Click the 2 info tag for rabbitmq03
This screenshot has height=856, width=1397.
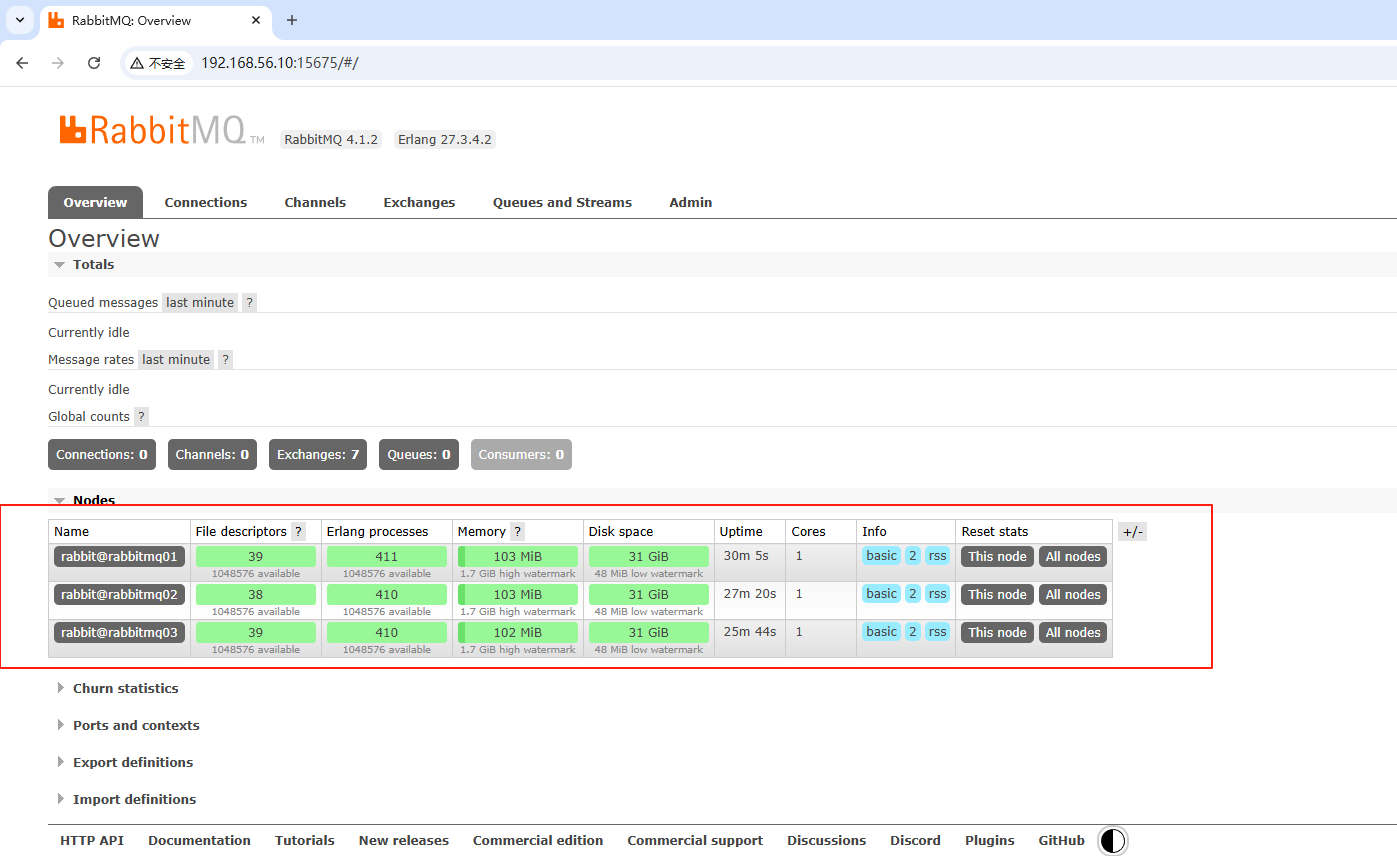click(x=913, y=632)
